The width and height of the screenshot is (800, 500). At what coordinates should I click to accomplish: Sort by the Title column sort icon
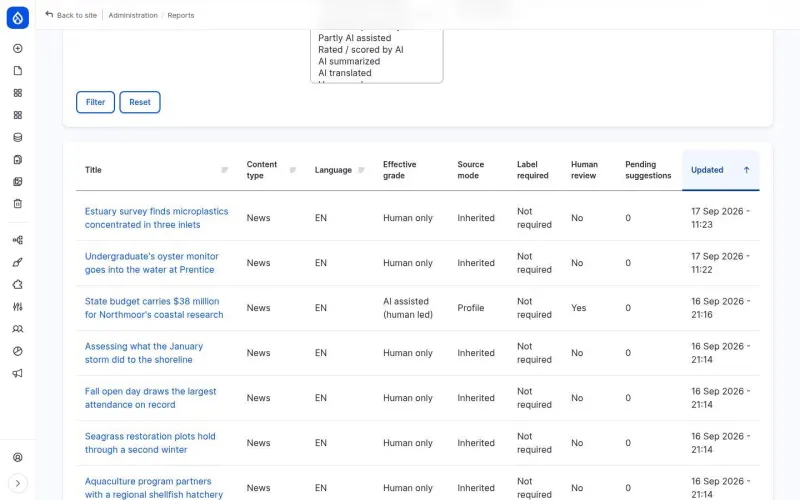(x=224, y=170)
